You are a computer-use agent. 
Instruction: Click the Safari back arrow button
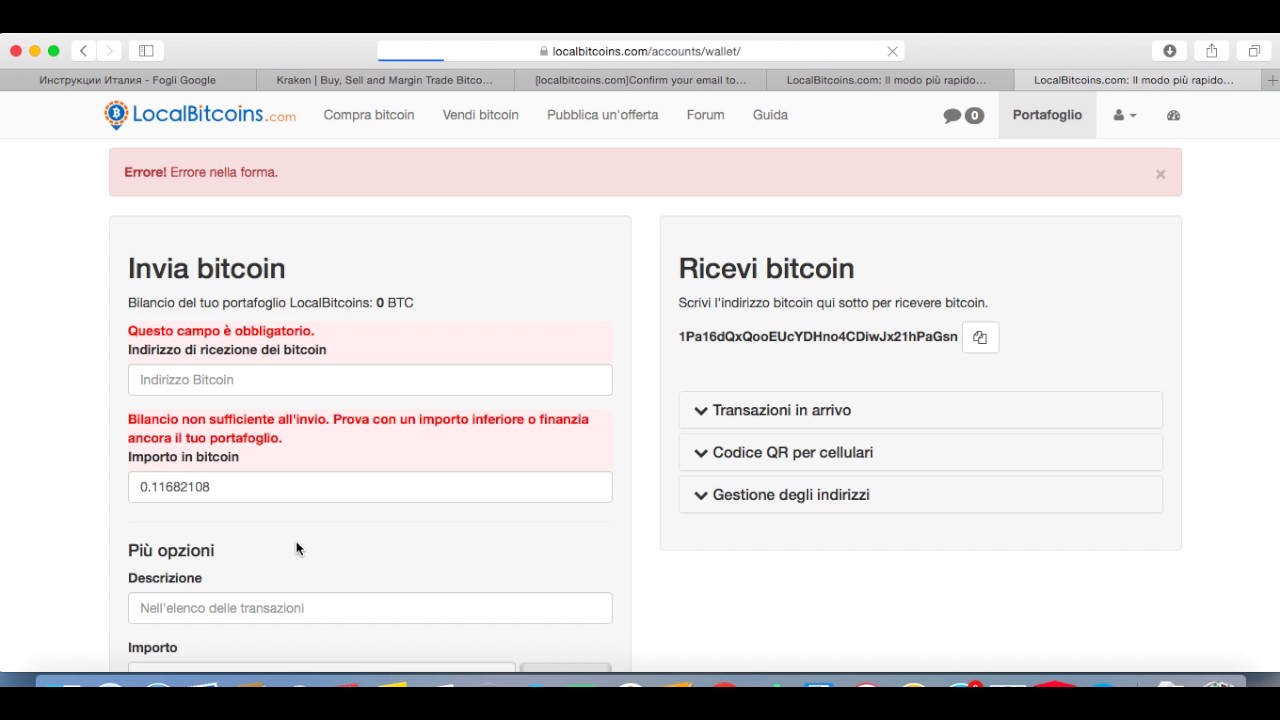[x=84, y=51]
